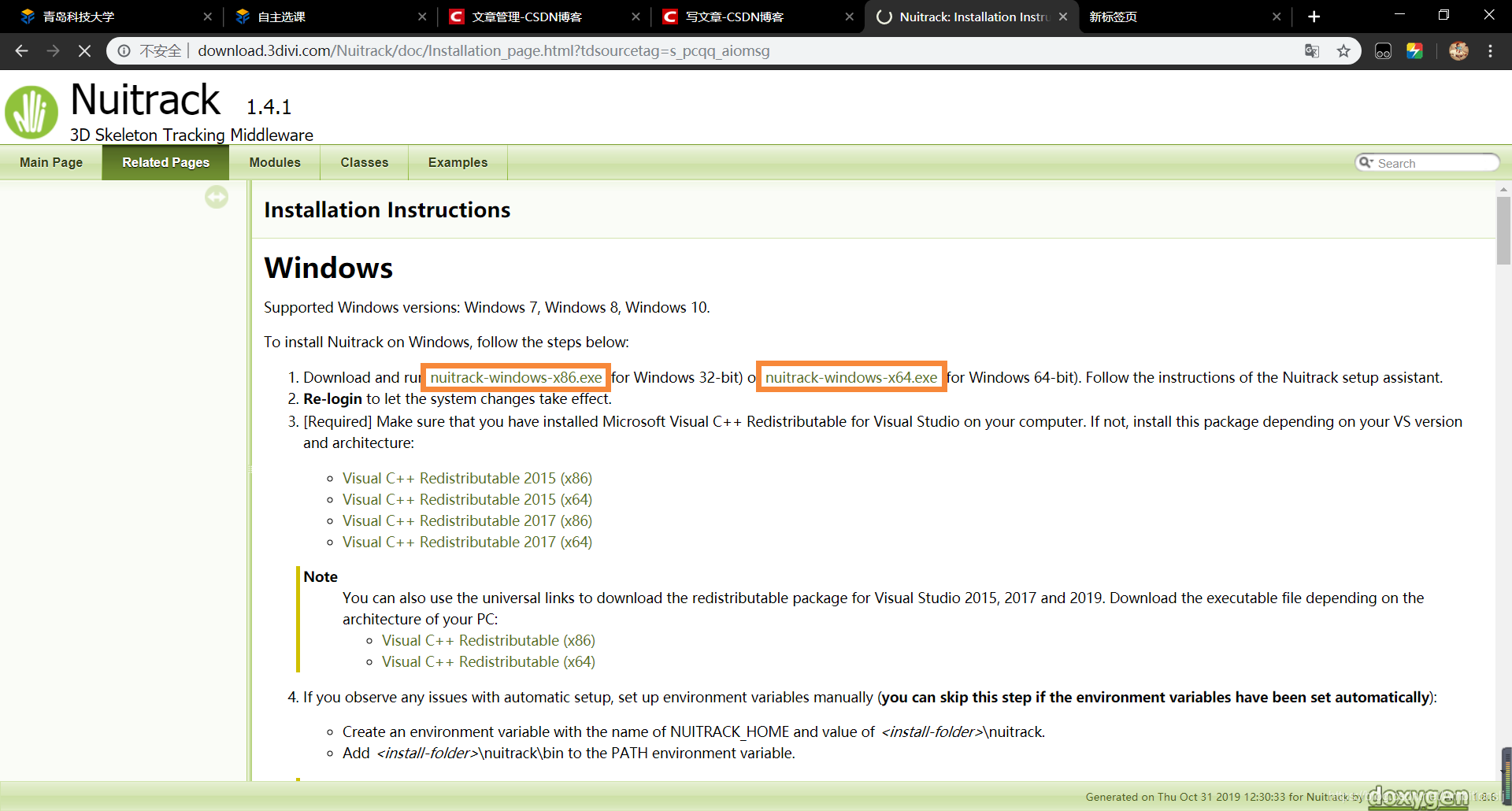
Task: Open the Main Page menu item
Action: 51,162
